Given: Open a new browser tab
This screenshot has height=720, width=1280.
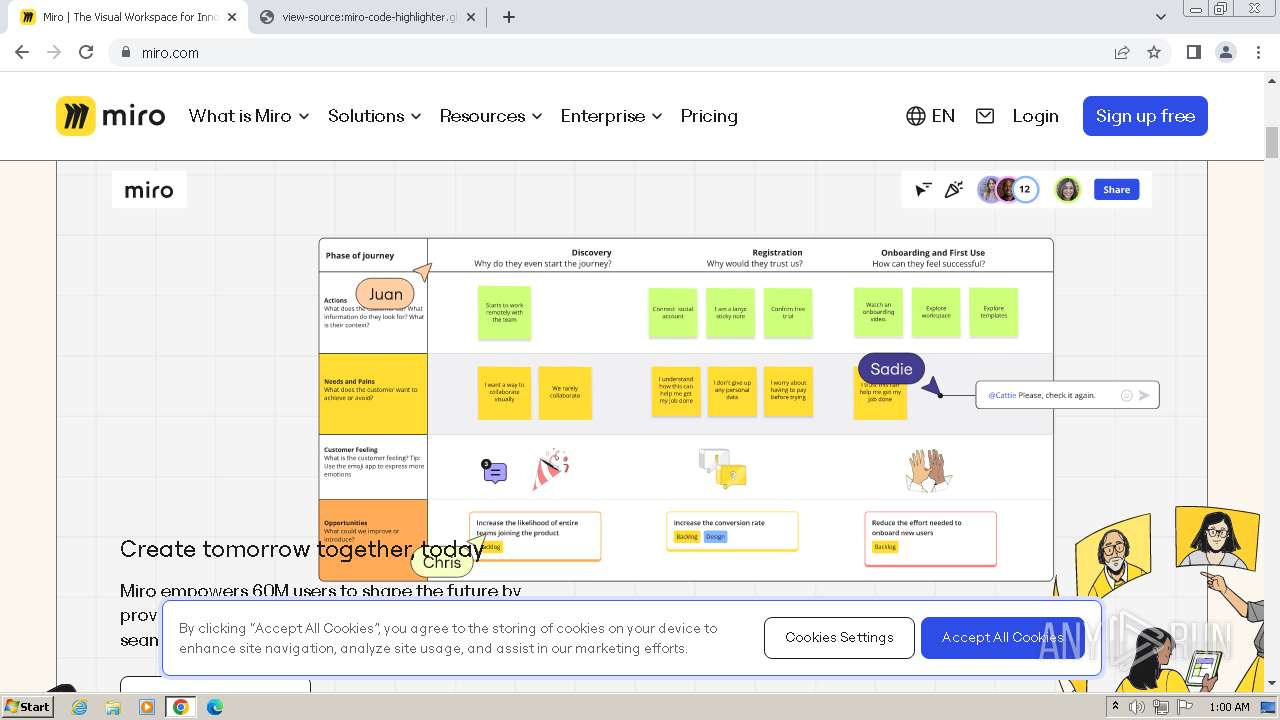Looking at the screenshot, I should point(508,17).
